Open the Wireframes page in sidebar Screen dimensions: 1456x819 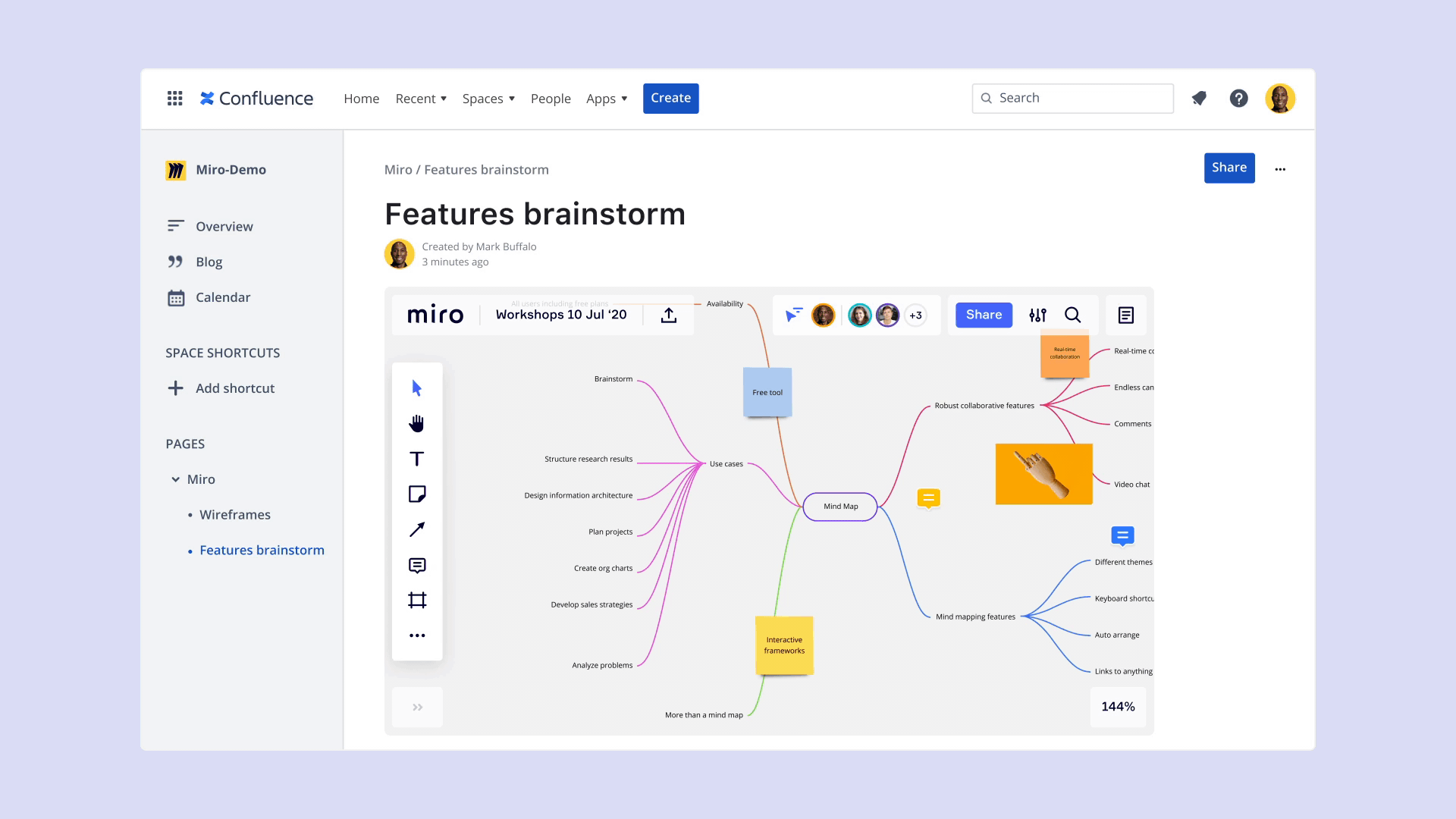(x=234, y=515)
